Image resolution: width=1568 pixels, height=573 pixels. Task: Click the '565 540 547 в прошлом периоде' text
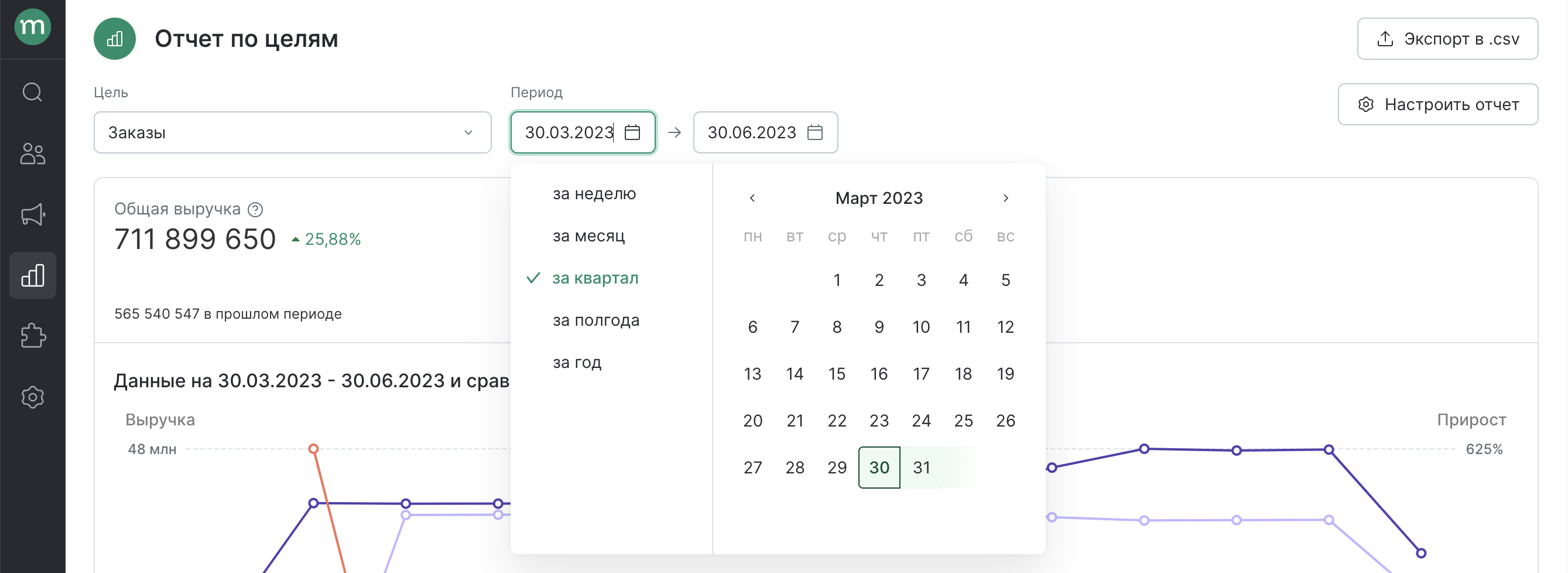[x=228, y=314]
